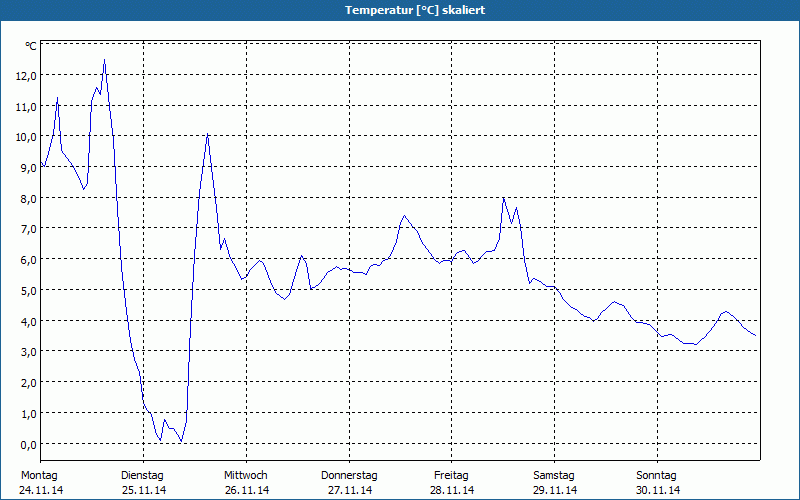Viewport: 800px width, 500px height.
Task: Select the 29.11.14 date label
Action: coord(555,490)
